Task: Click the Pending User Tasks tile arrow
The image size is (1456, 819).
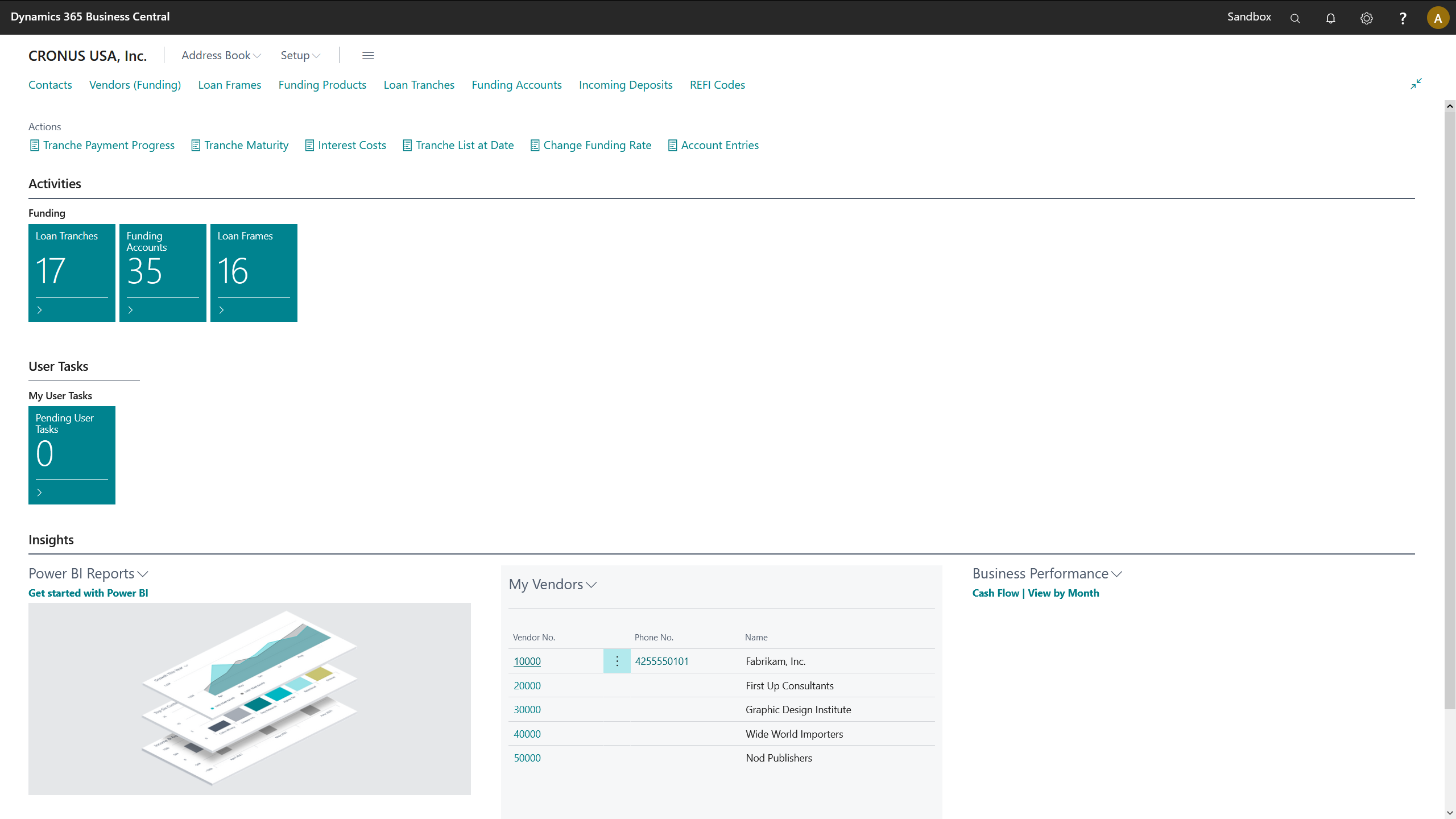Action: click(x=39, y=493)
